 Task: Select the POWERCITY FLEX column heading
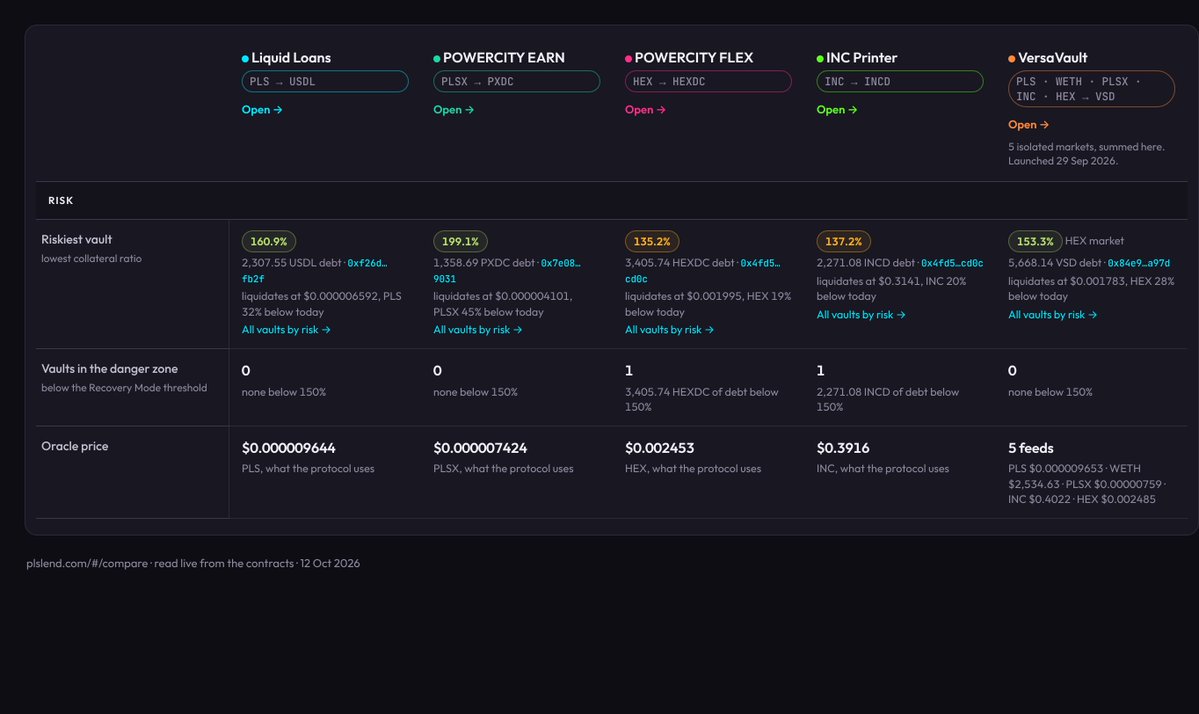click(x=694, y=57)
